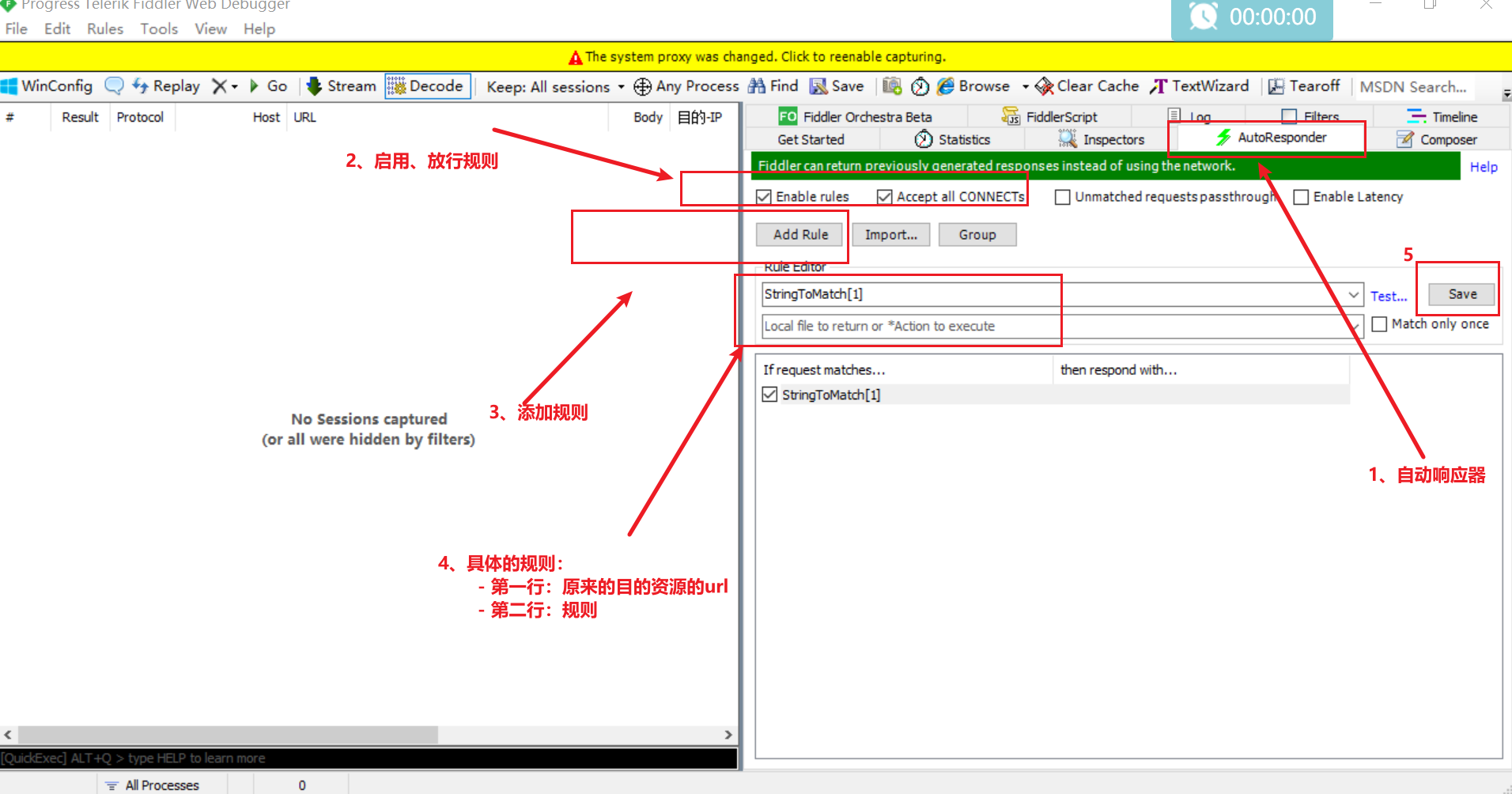Open the Rules menu

[x=105, y=29]
